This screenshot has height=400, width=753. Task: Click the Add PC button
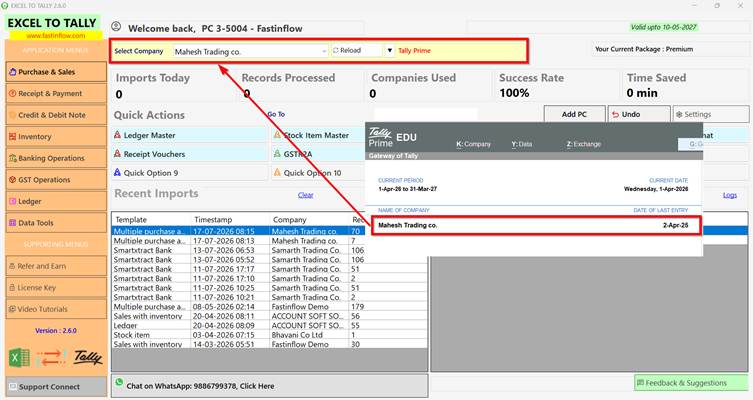pos(574,114)
